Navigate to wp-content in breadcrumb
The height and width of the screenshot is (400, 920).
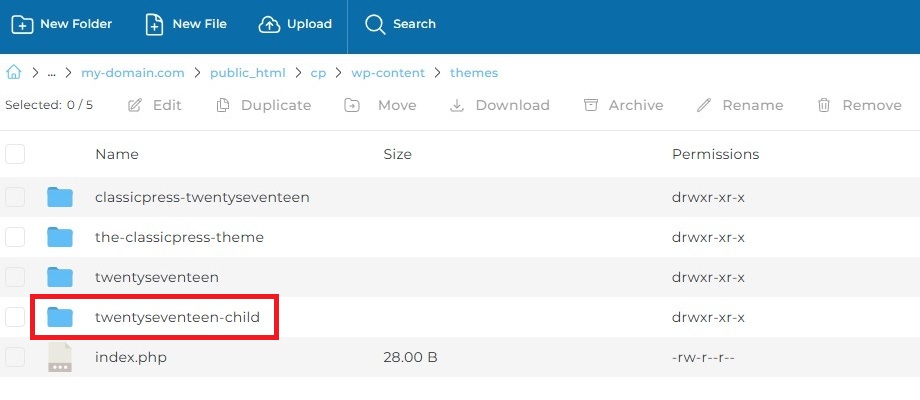click(x=388, y=73)
